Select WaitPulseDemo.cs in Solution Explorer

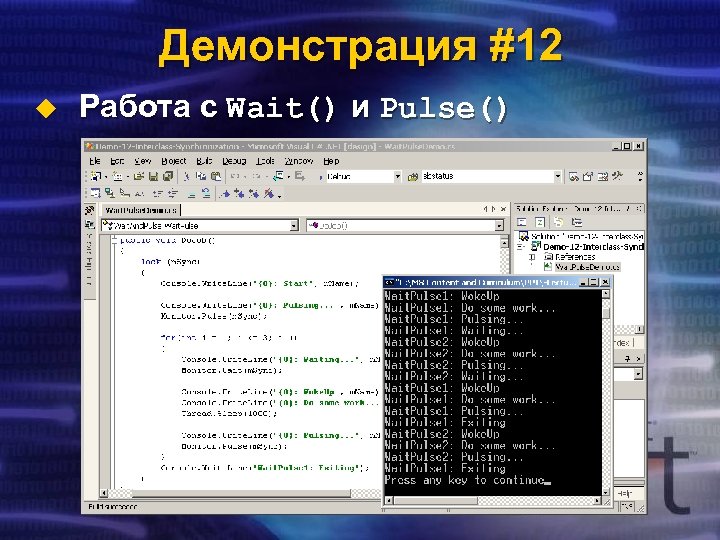point(587,267)
